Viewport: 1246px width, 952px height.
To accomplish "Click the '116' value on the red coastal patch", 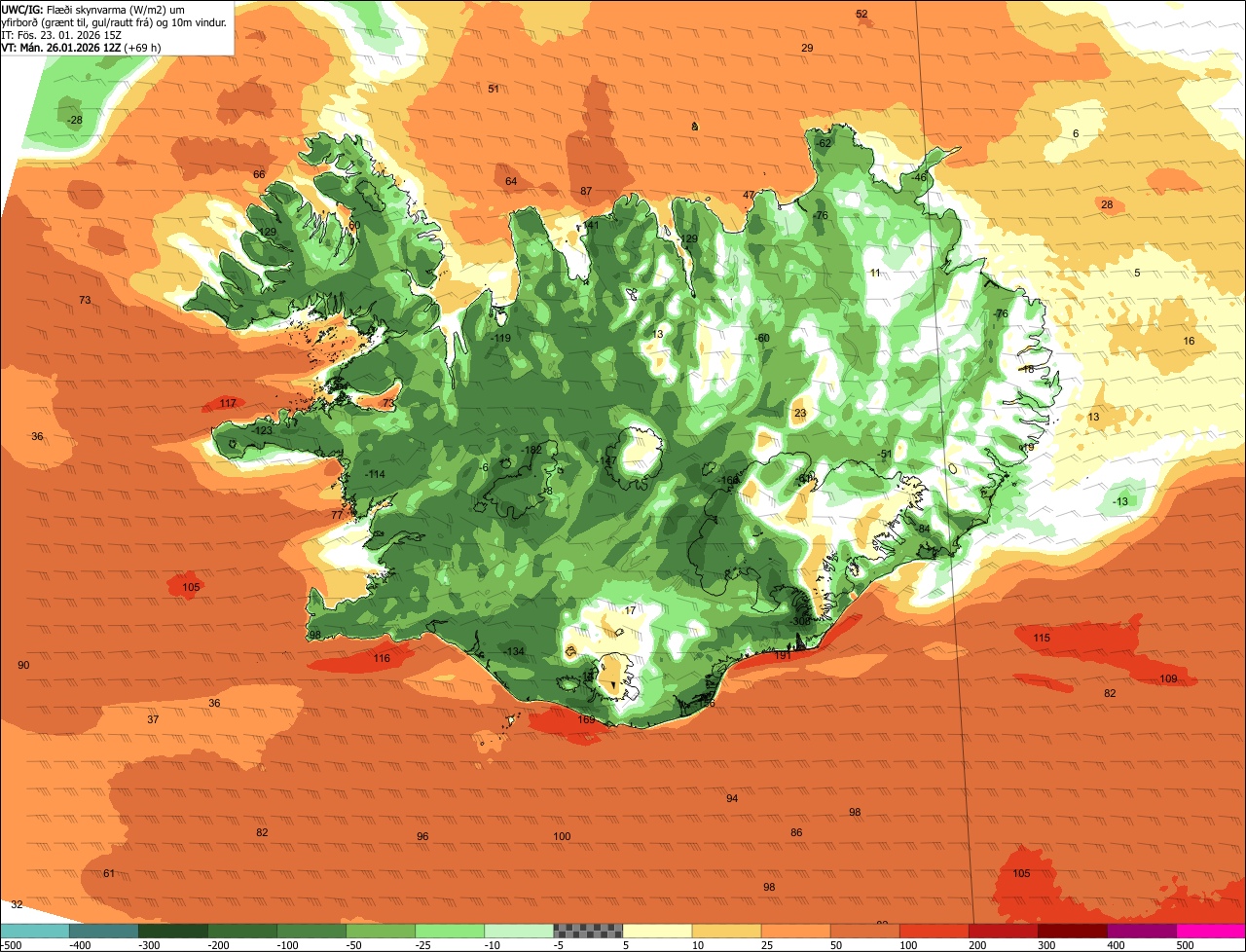I will click(382, 659).
